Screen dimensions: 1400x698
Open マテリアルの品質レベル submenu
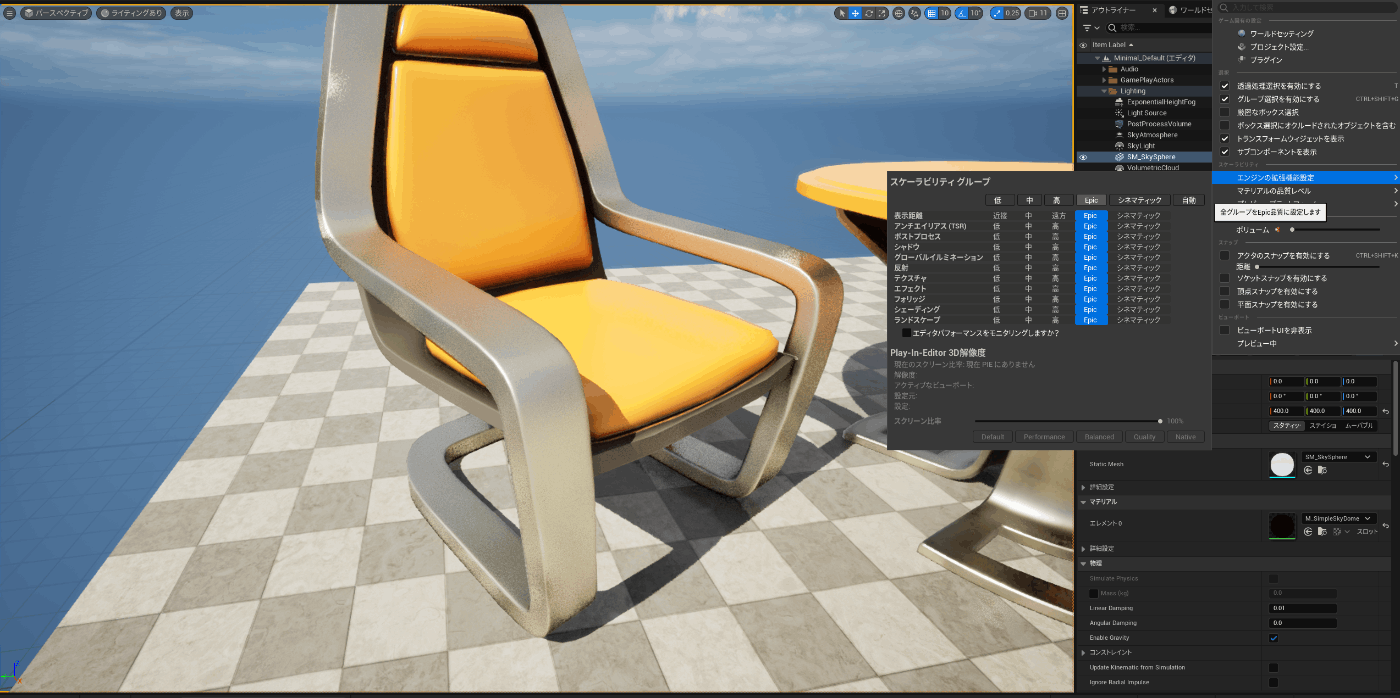(1305, 190)
